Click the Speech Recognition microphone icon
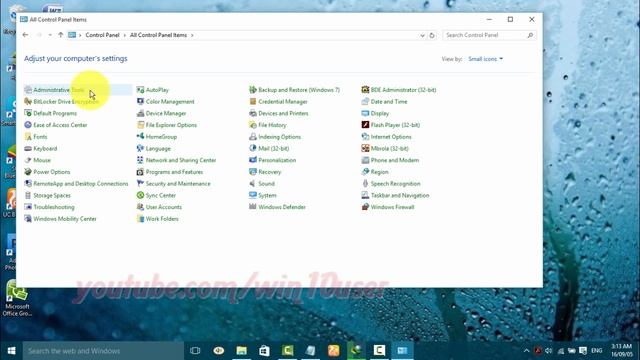Viewport: 640px width, 360px height. [365, 183]
